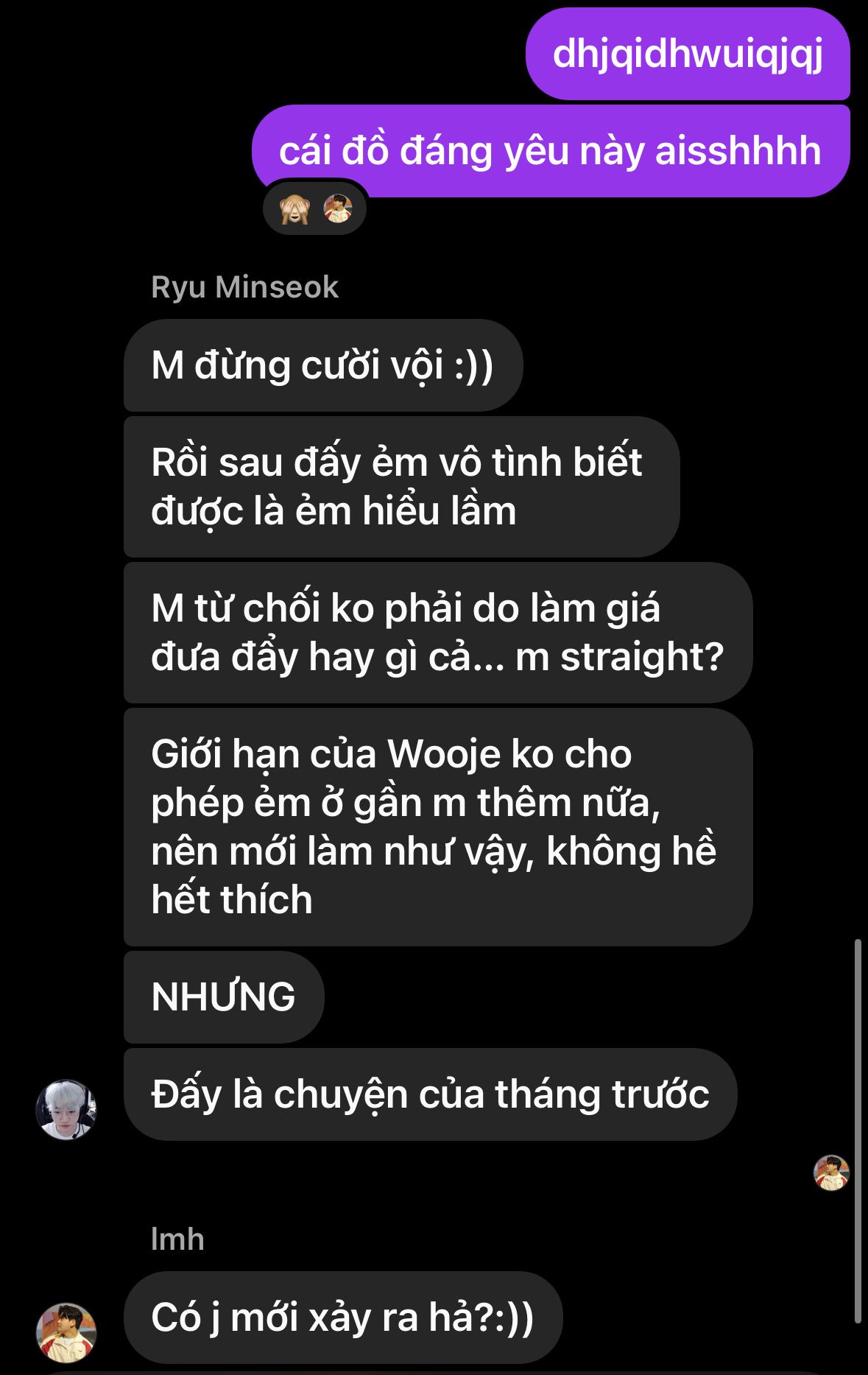This screenshot has height=1375, width=868.
Task: Tap the 'Giới hạn của Wooje' message bubble
Action: [x=438, y=827]
